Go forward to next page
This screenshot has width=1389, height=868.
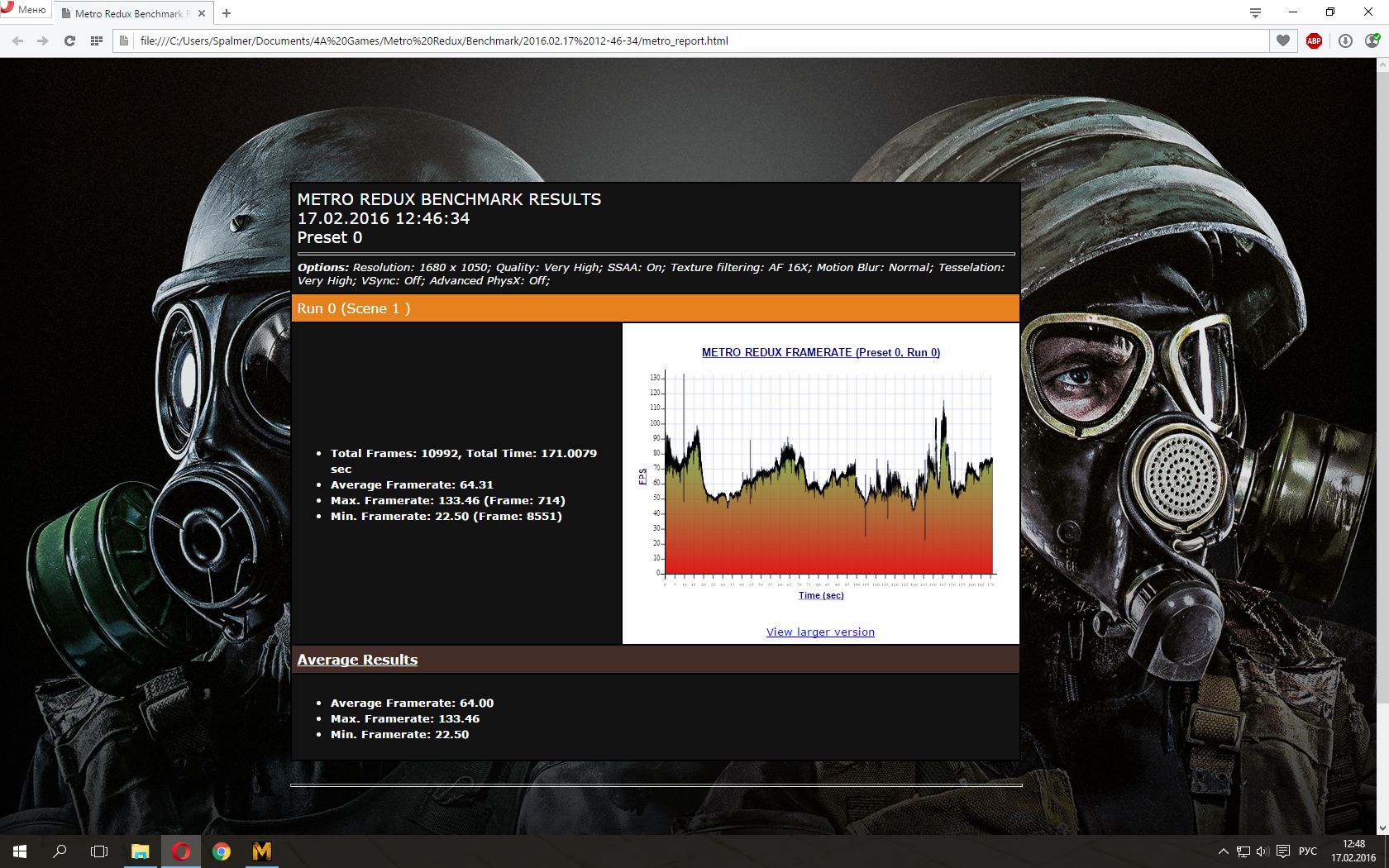[43, 41]
